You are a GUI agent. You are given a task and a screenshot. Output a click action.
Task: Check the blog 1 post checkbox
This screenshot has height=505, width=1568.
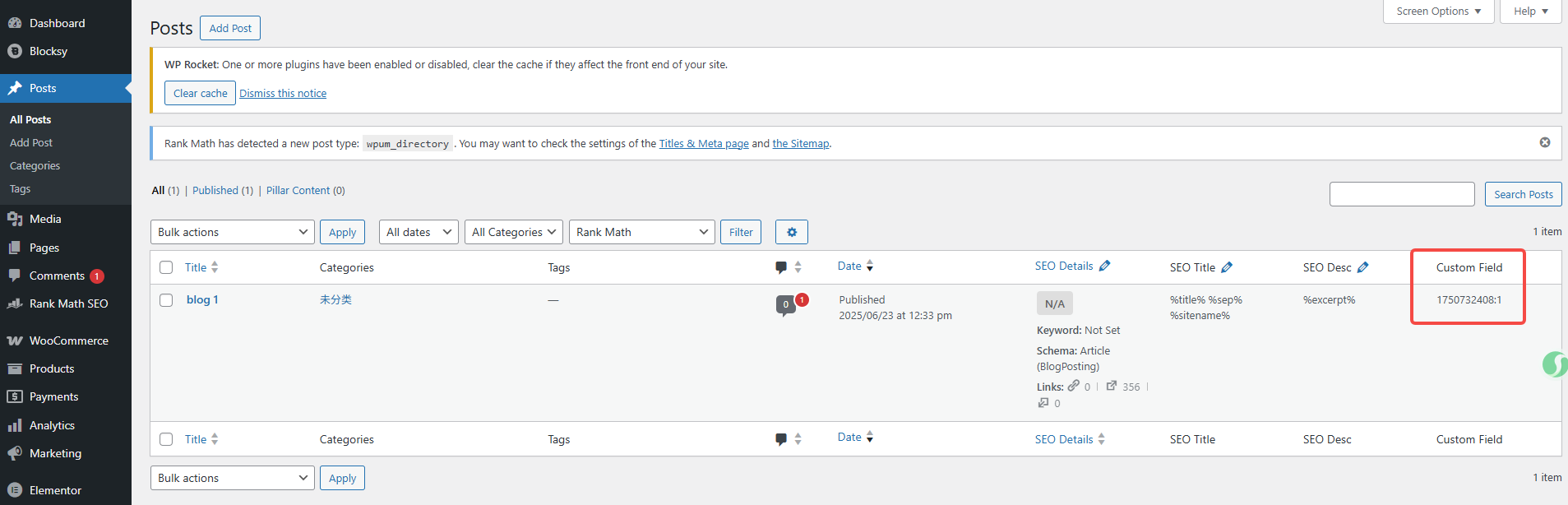pyautogui.click(x=166, y=300)
